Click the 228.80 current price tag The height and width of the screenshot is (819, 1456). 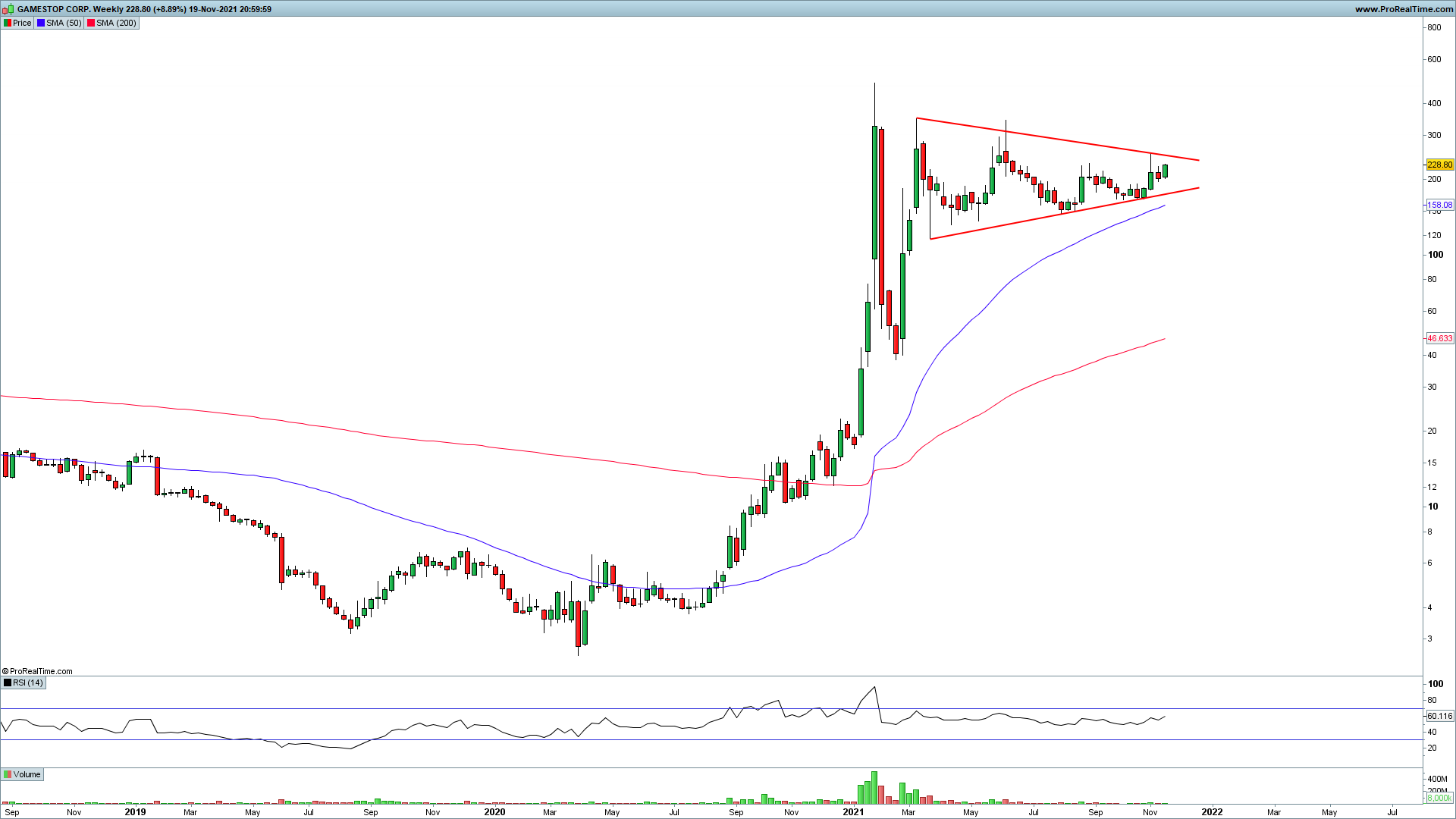pyautogui.click(x=1439, y=165)
